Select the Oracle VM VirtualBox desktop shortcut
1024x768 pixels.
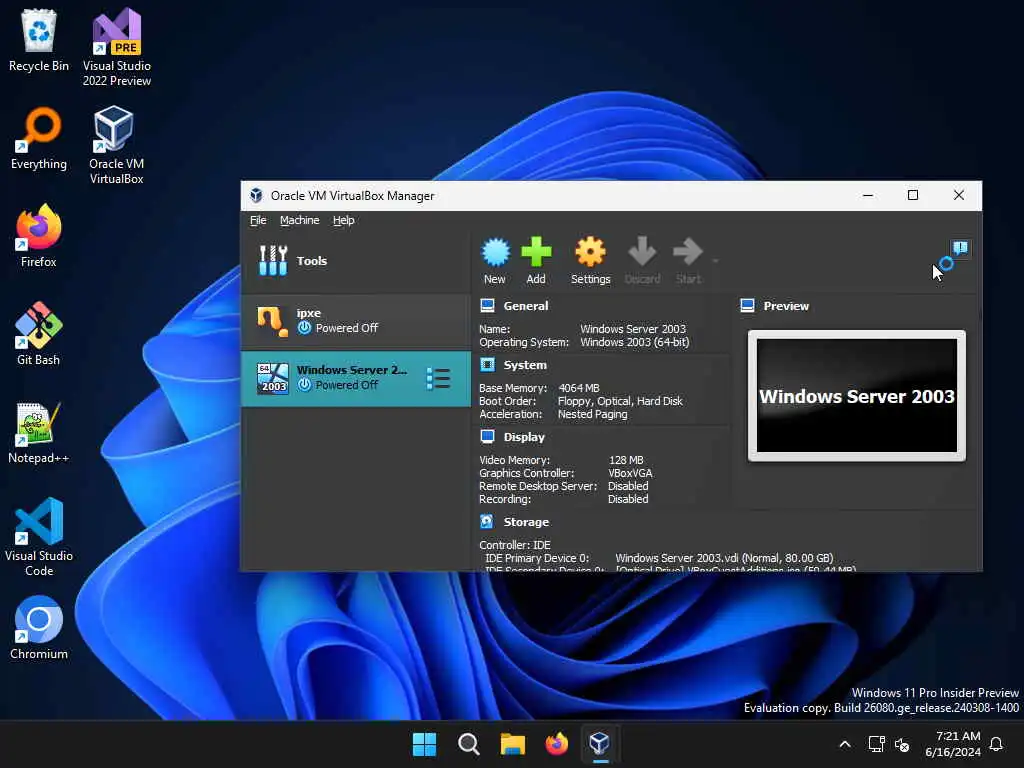(116, 146)
